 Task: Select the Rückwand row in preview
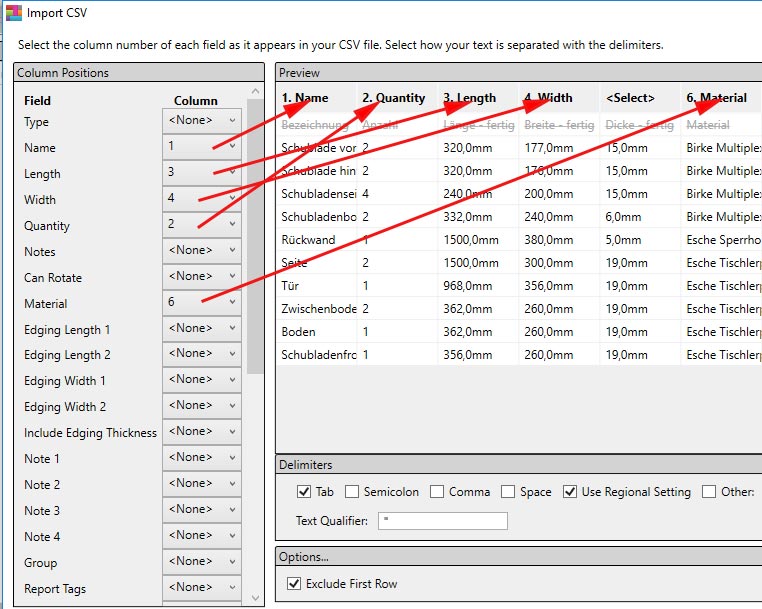(519, 240)
